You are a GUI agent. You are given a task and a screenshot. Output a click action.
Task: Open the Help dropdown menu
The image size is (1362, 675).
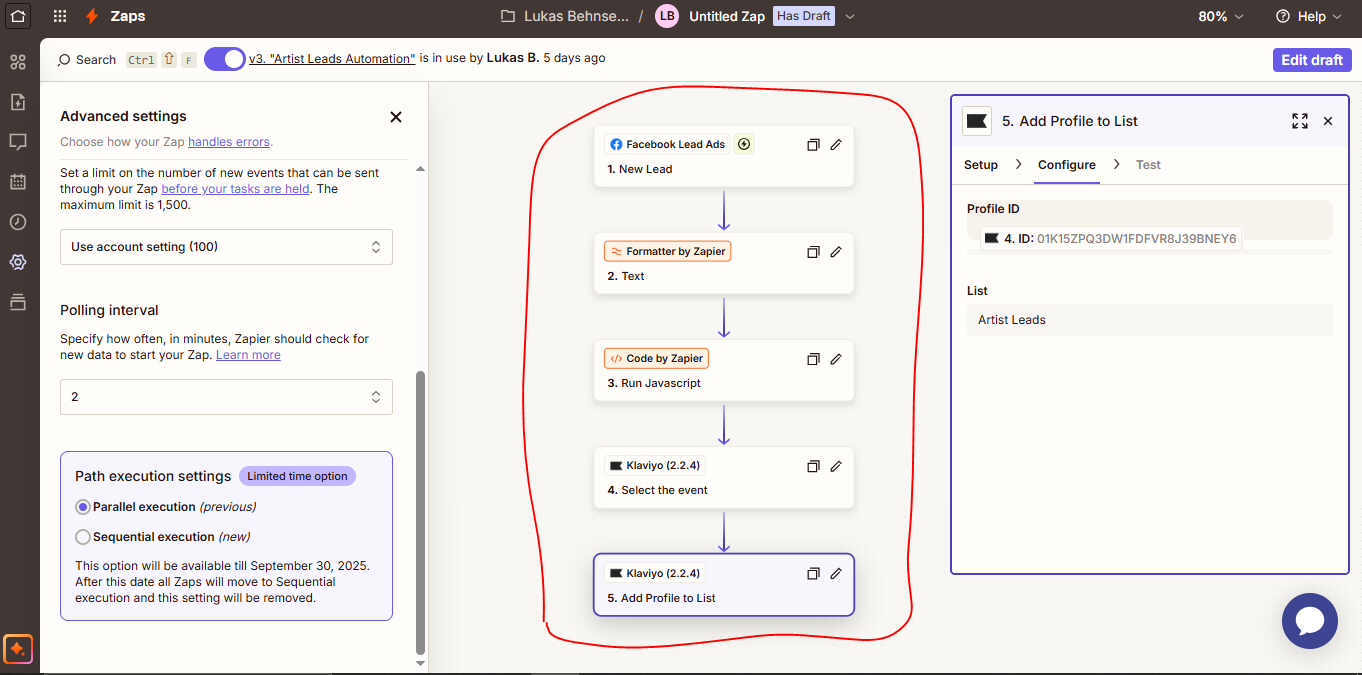coord(1309,16)
